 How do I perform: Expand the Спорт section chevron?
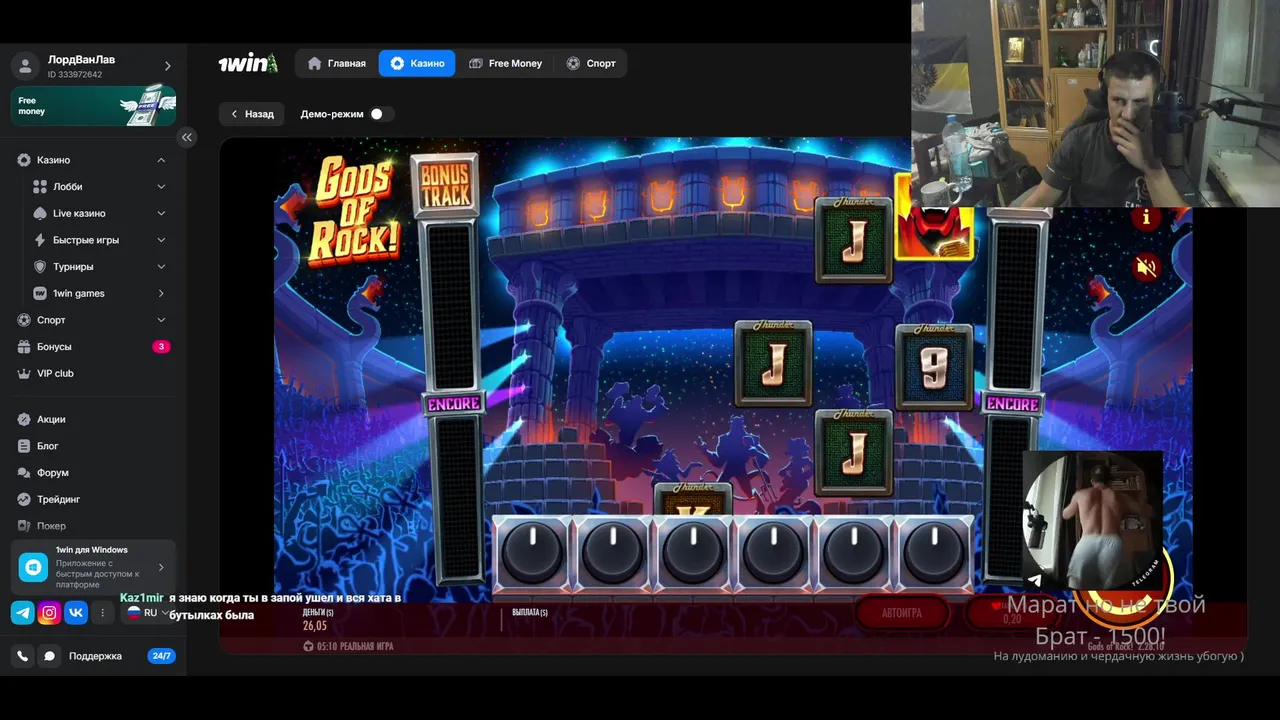pos(161,320)
